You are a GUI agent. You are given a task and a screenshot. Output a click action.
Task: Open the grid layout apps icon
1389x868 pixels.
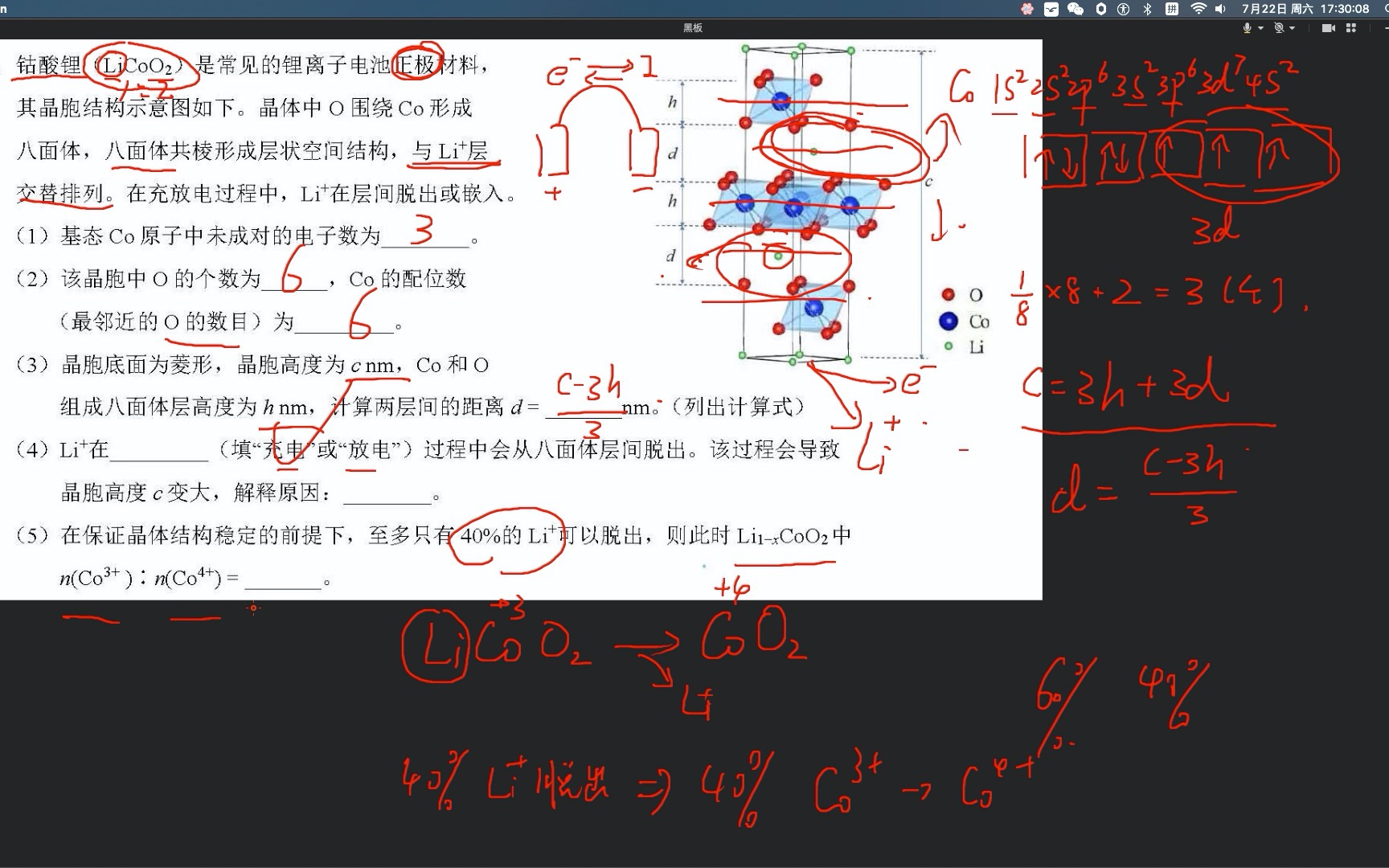tap(1350, 27)
